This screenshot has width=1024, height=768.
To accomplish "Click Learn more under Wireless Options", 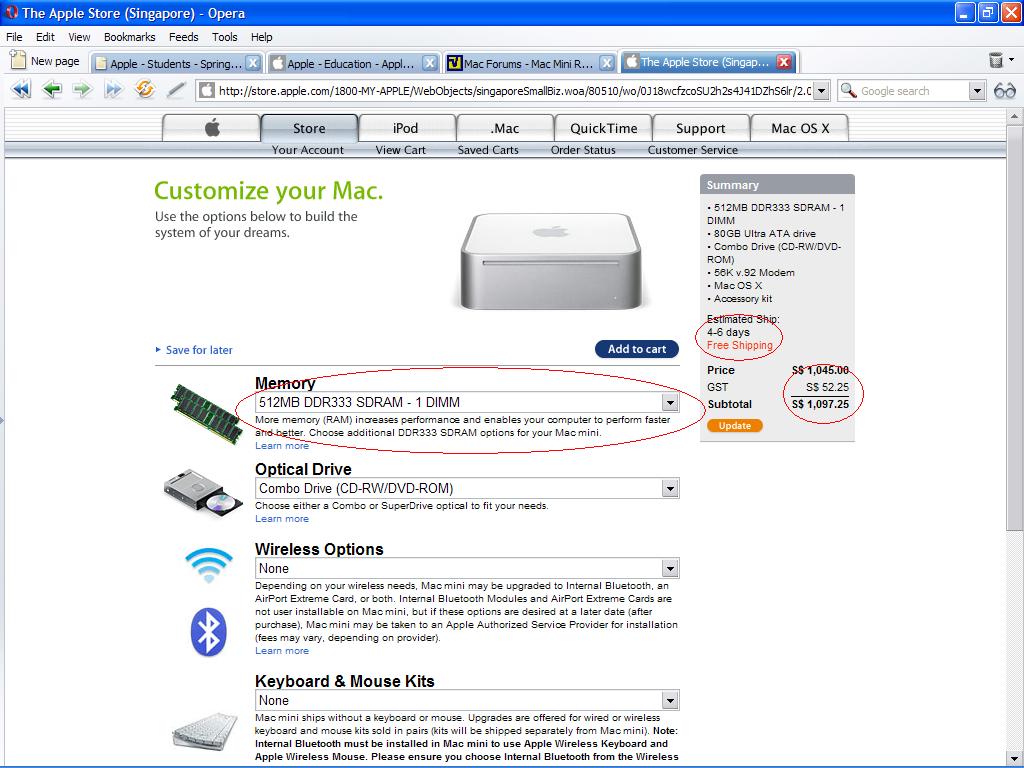I will pyautogui.click(x=282, y=650).
